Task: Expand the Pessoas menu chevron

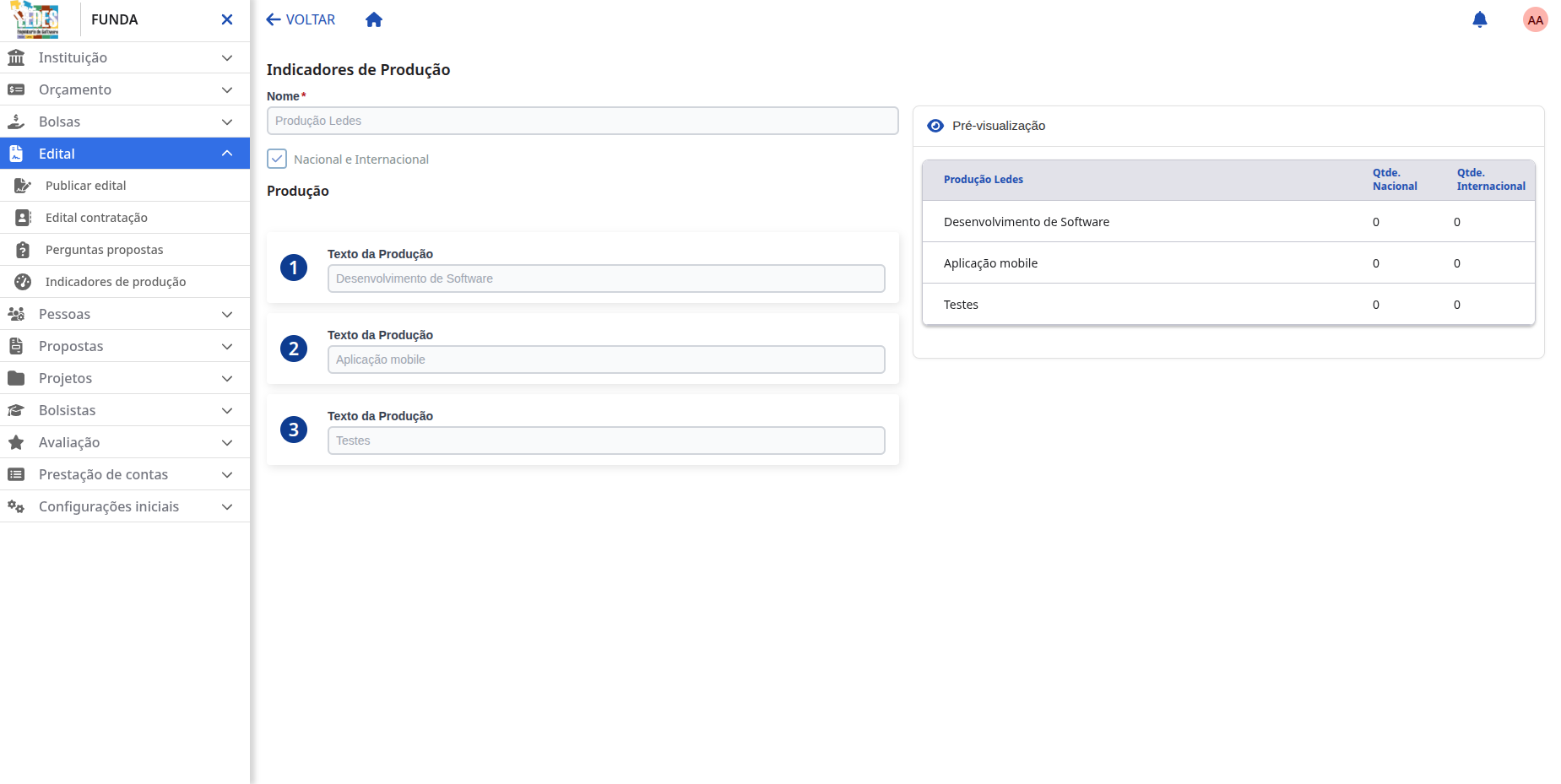Action: point(227,314)
